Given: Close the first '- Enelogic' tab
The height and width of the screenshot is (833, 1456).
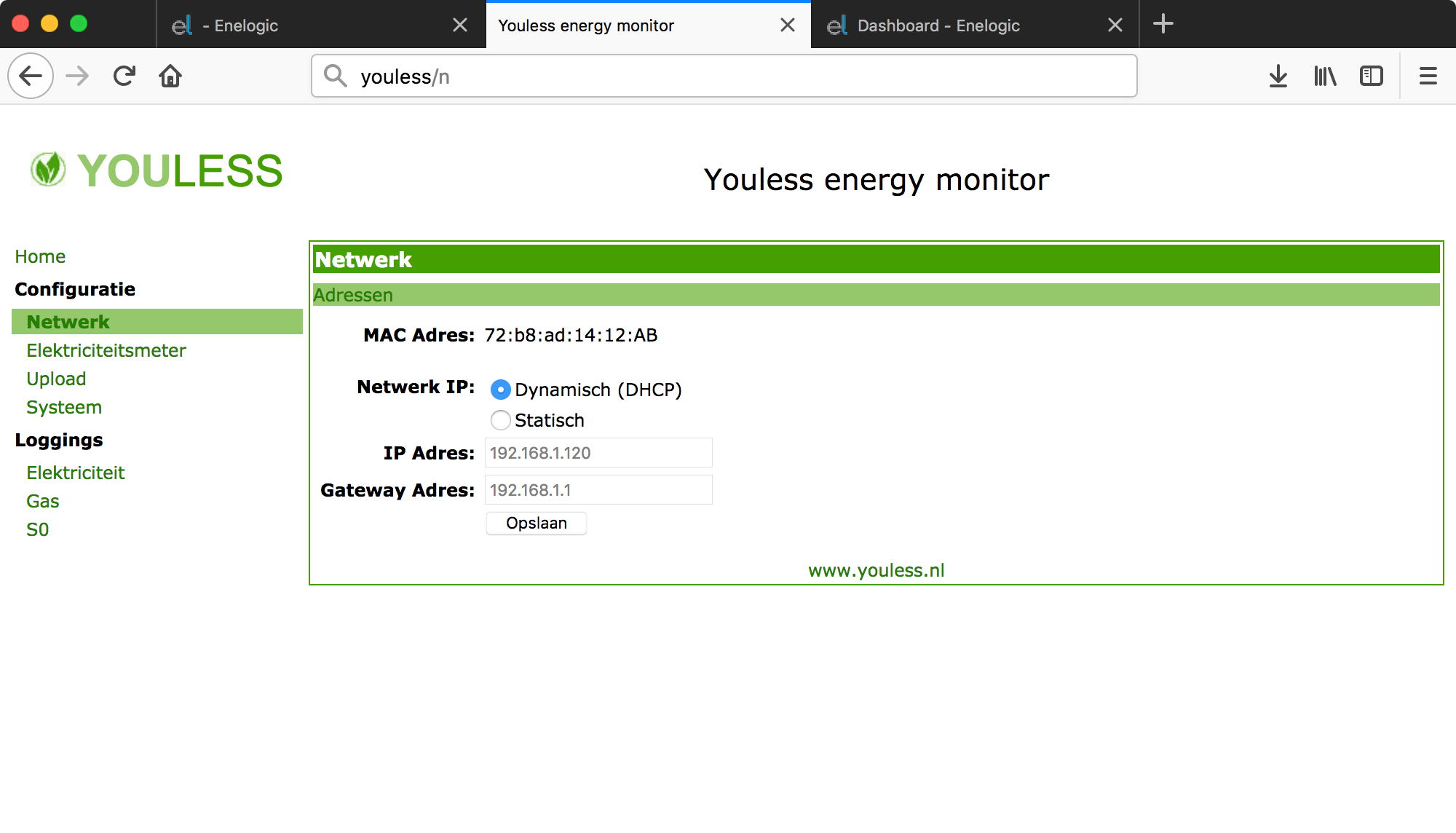Looking at the screenshot, I should 460,25.
